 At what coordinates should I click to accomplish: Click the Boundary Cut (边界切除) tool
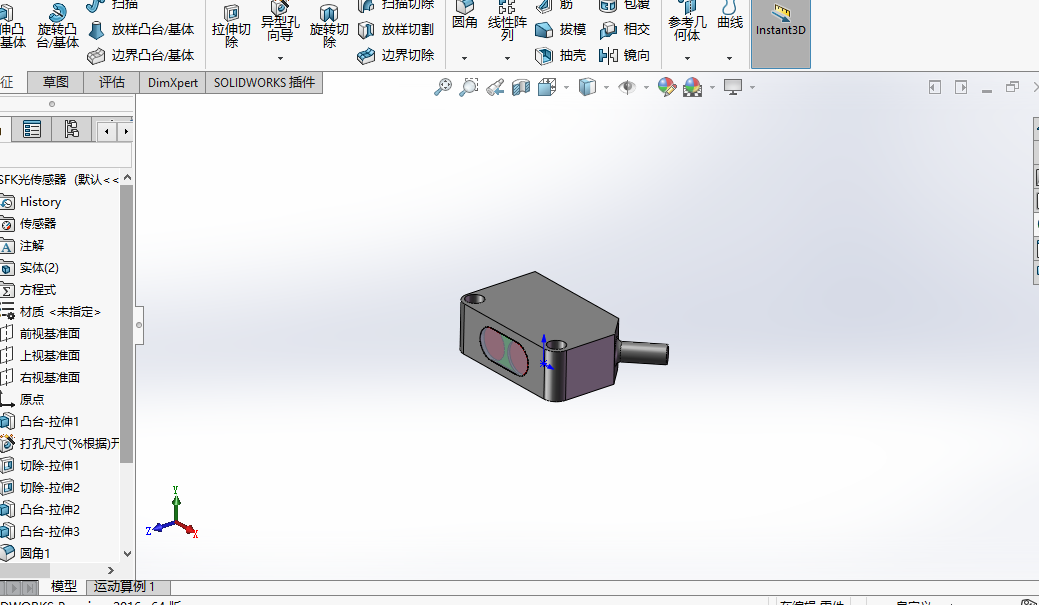(x=396, y=55)
